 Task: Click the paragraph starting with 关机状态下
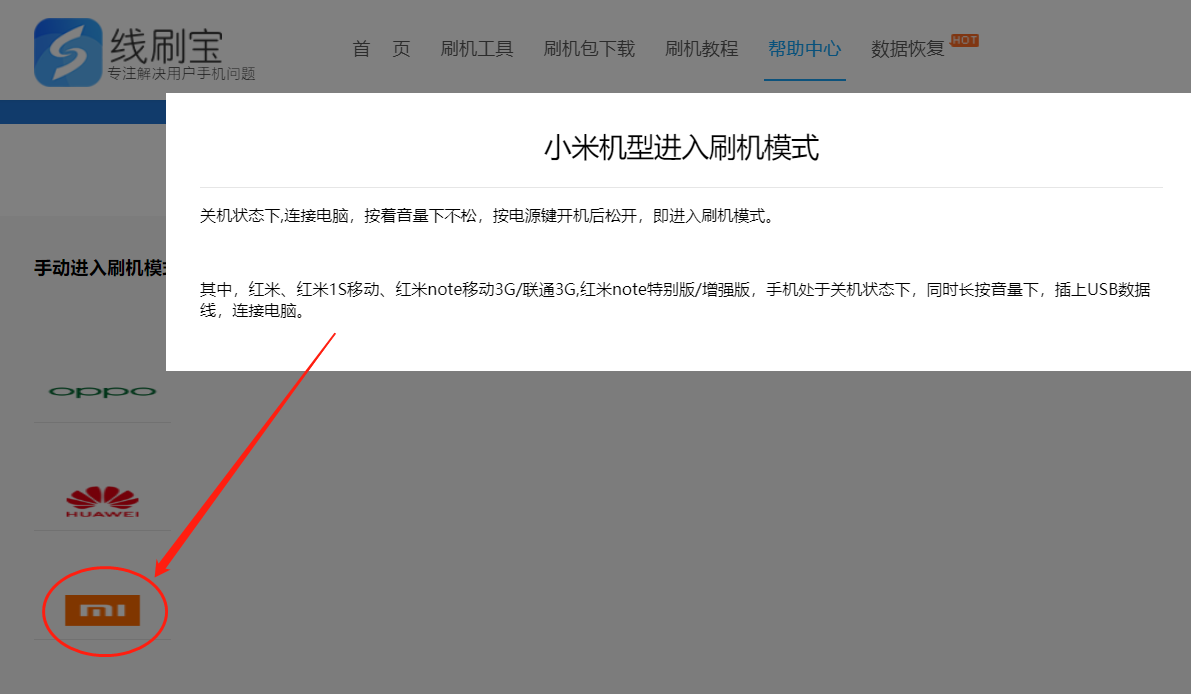click(487, 216)
